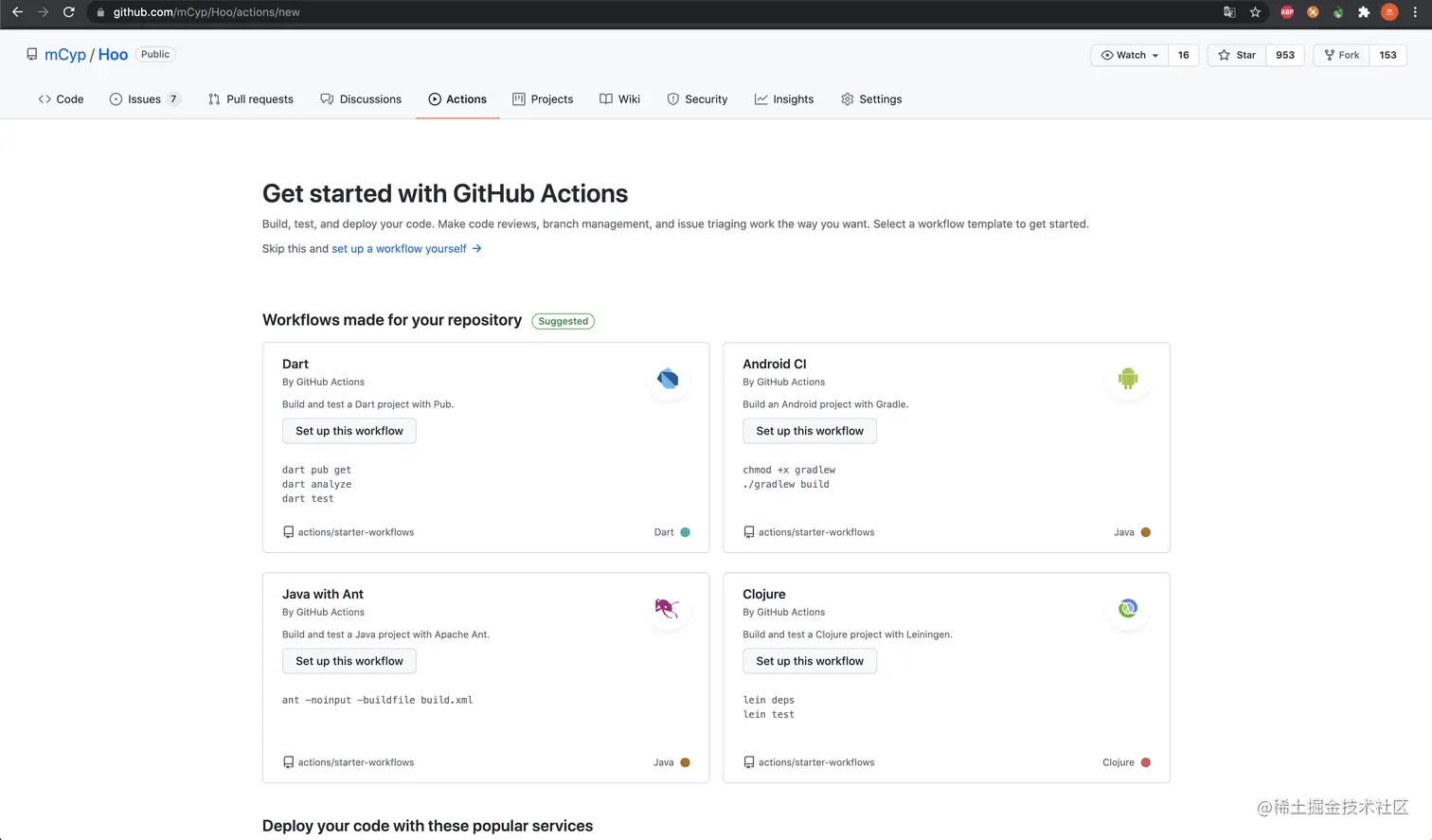Screen dimensions: 1432x840
Task: Star the Hoo repository
Action: coord(1237,55)
